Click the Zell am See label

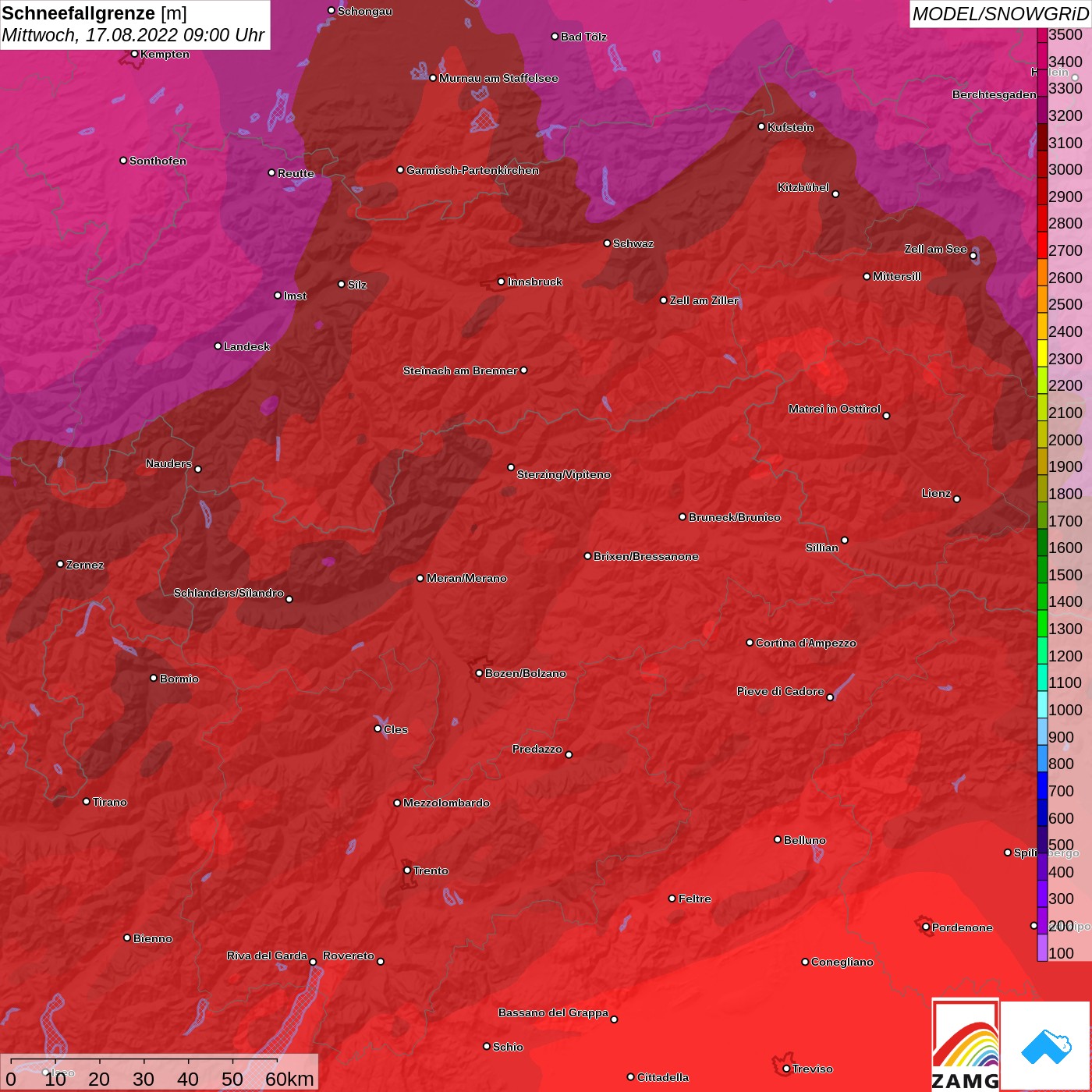pos(936,249)
